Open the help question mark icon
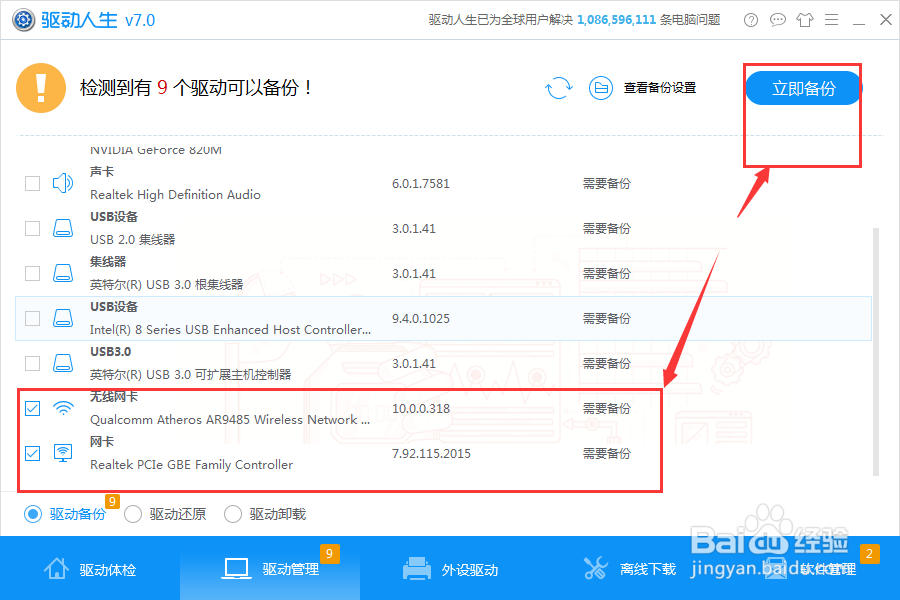 point(751,20)
